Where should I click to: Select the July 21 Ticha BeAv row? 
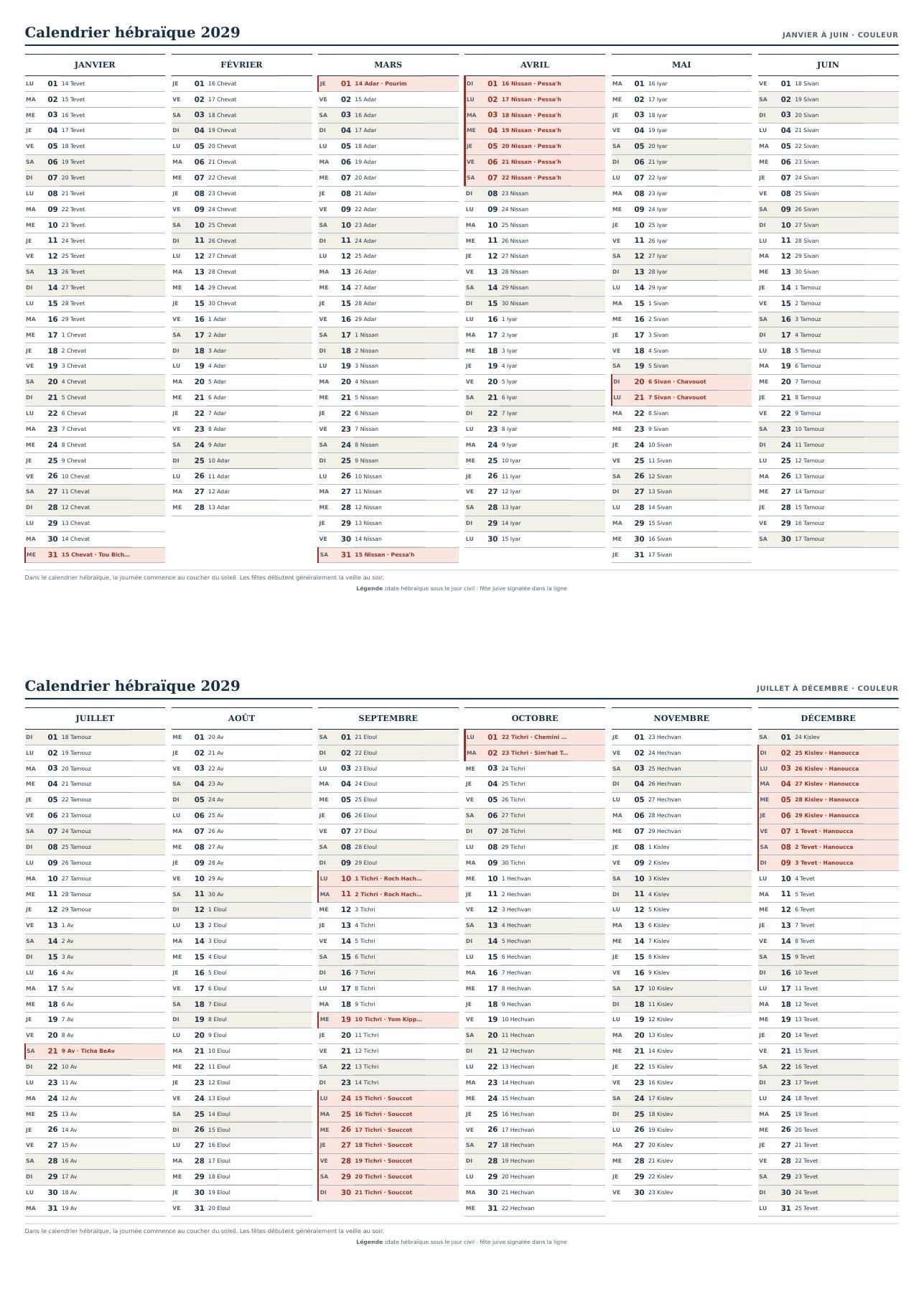(95, 1051)
